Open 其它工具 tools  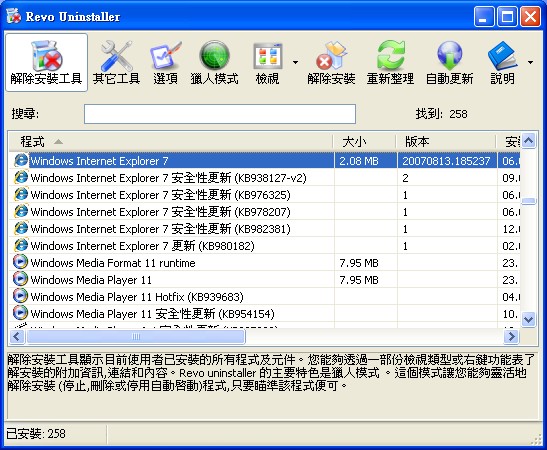pos(117,62)
